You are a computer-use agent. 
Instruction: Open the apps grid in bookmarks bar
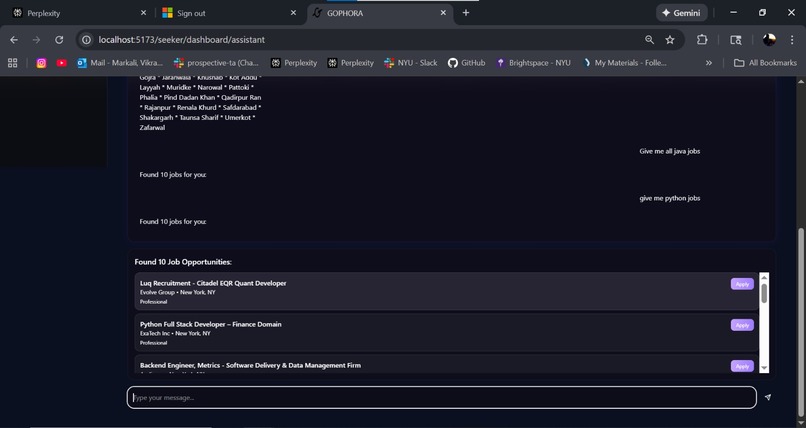(13, 63)
